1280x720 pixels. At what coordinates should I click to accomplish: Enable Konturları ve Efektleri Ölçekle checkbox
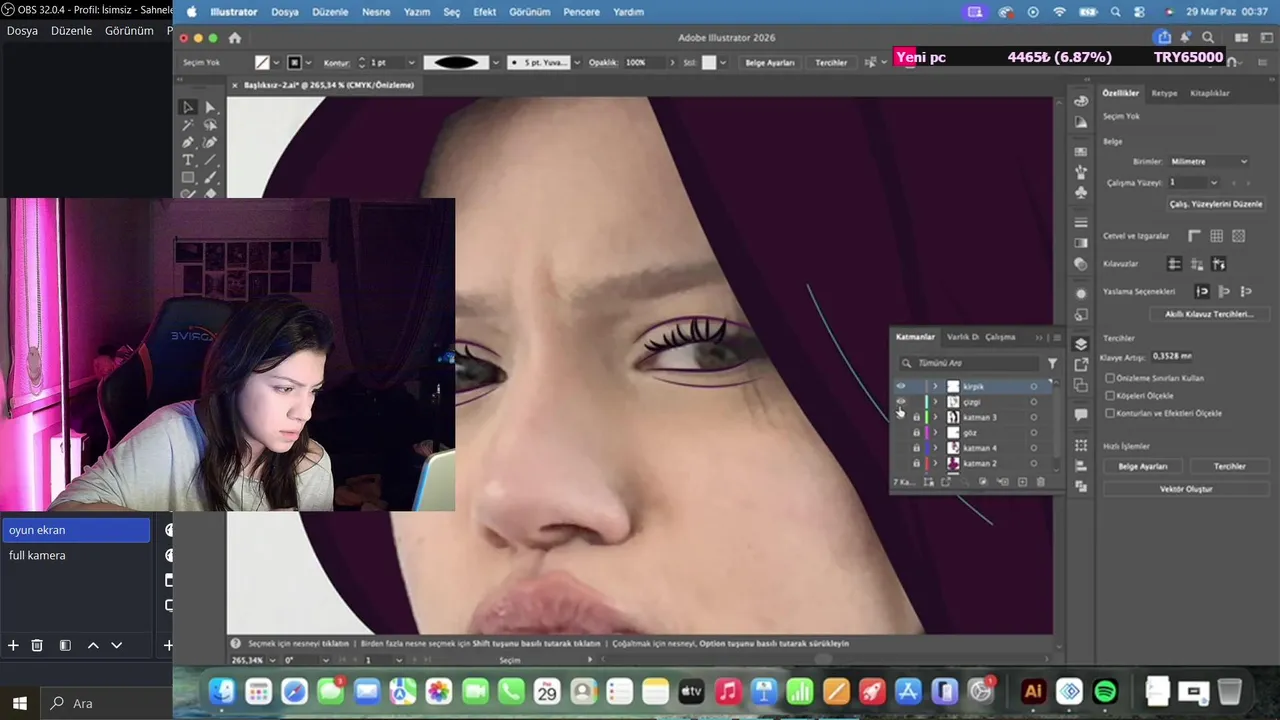coord(1109,413)
